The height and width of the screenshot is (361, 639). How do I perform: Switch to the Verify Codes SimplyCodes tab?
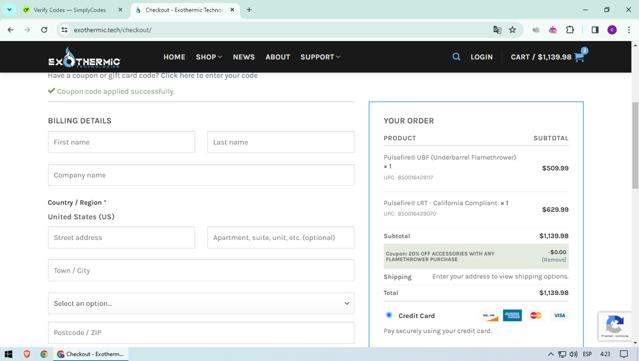click(69, 10)
